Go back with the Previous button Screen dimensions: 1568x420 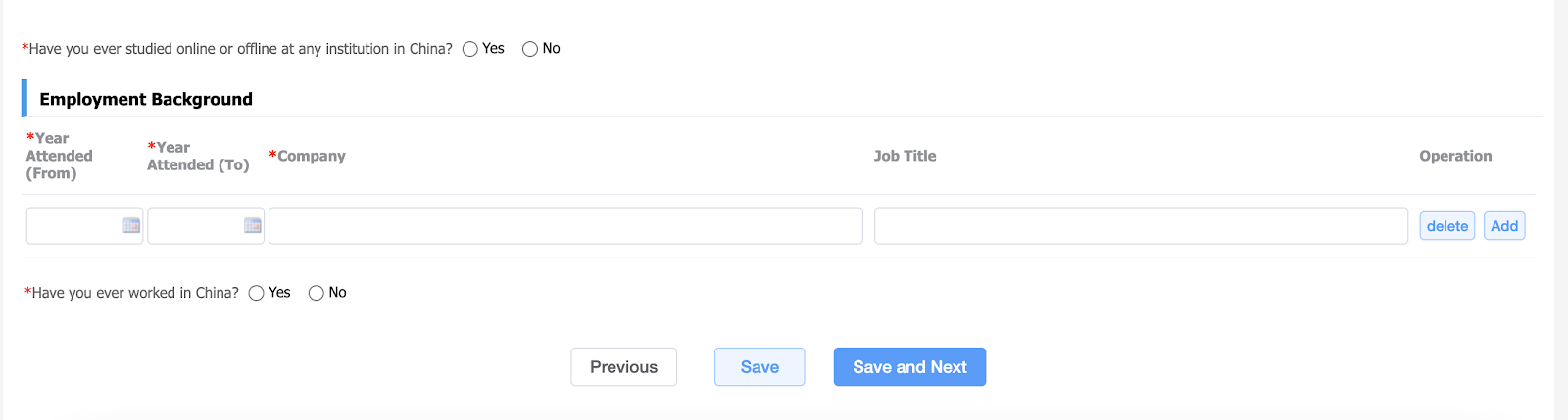coord(624,367)
